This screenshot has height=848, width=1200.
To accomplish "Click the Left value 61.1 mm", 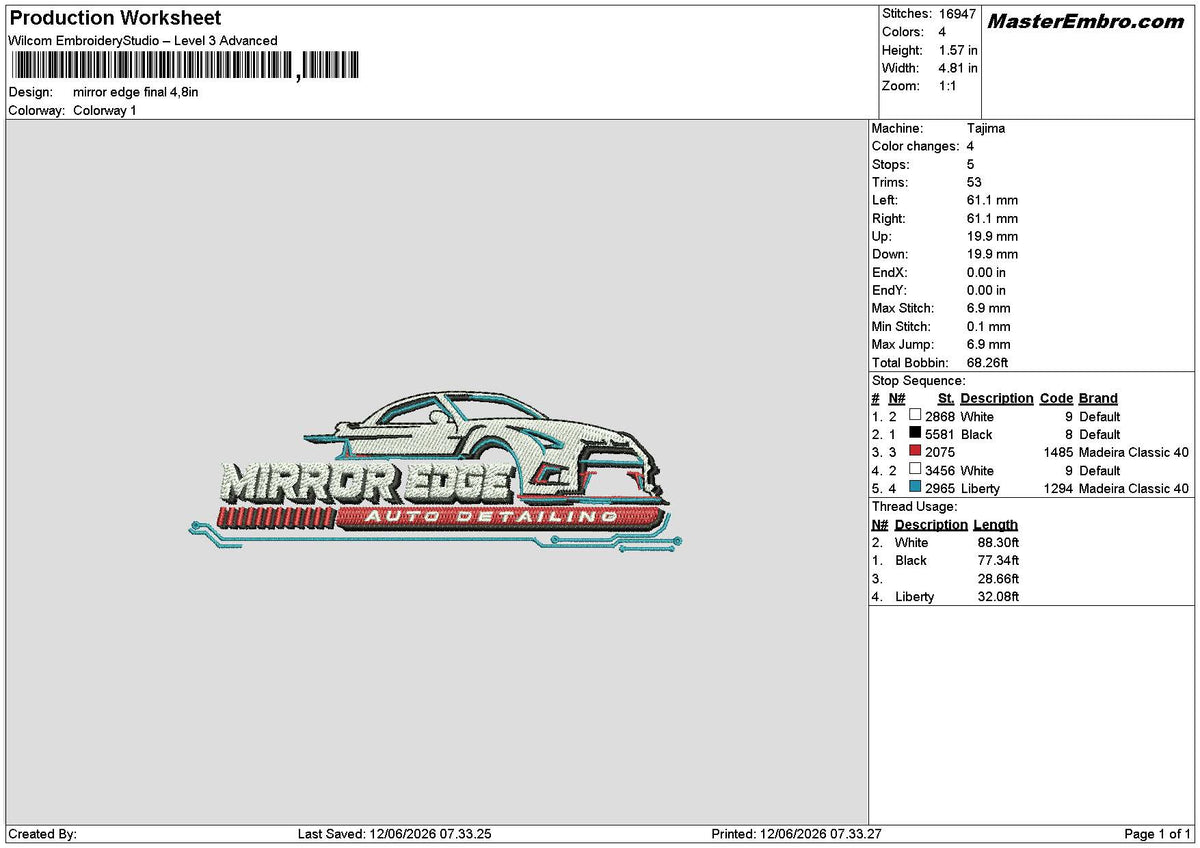I will click(992, 200).
